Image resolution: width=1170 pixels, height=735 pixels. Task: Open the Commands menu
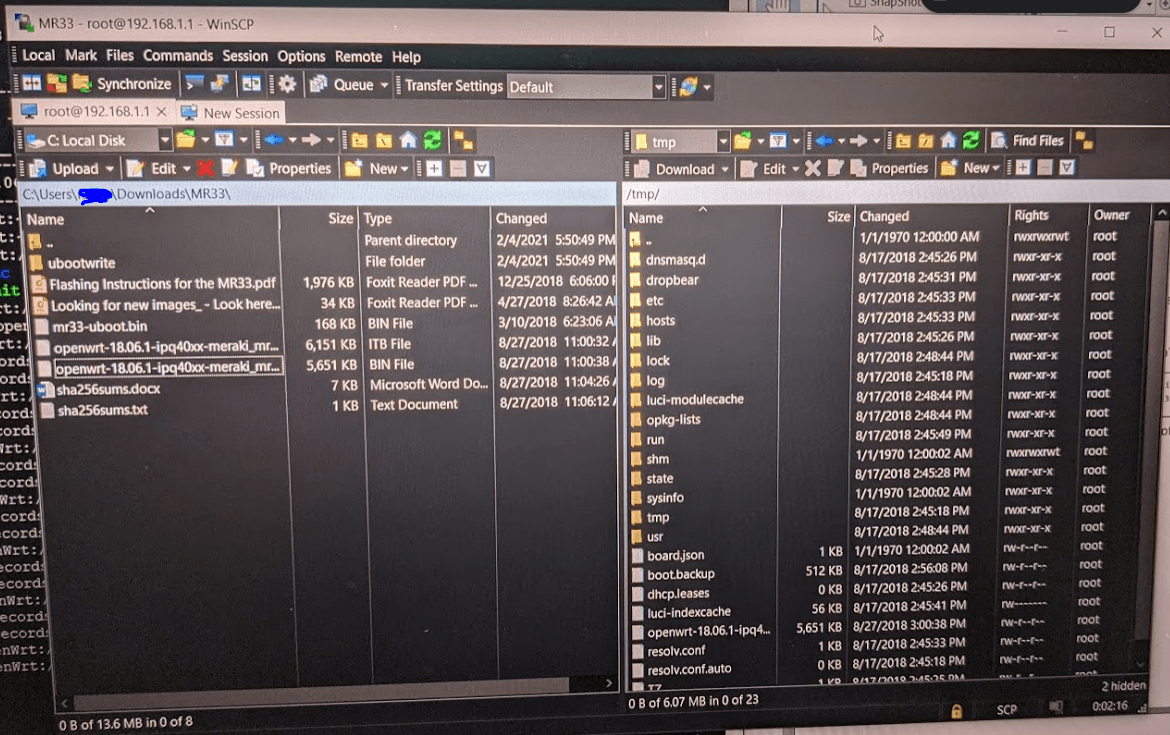(x=177, y=57)
